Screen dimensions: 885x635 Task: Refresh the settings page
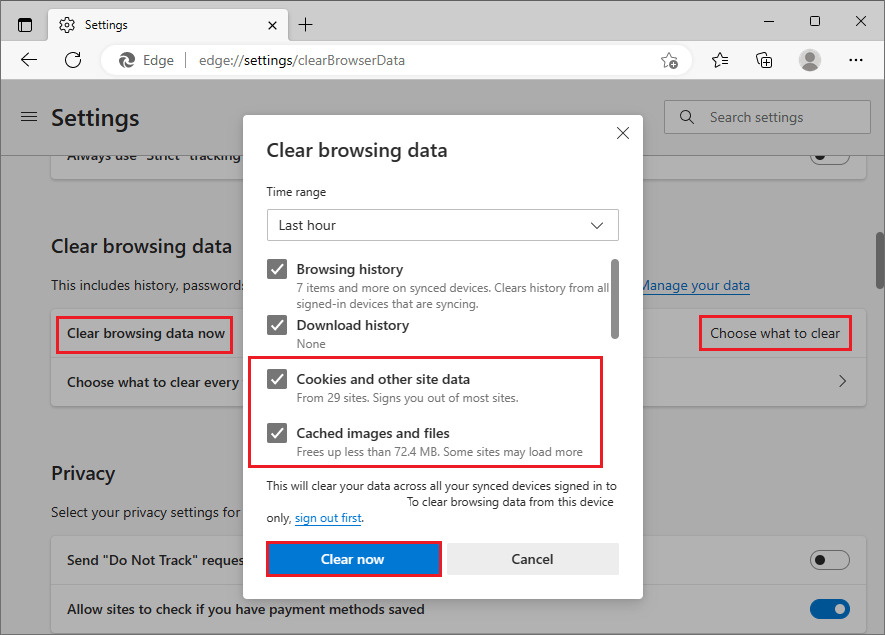pyautogui.click(x=72, y=60)
